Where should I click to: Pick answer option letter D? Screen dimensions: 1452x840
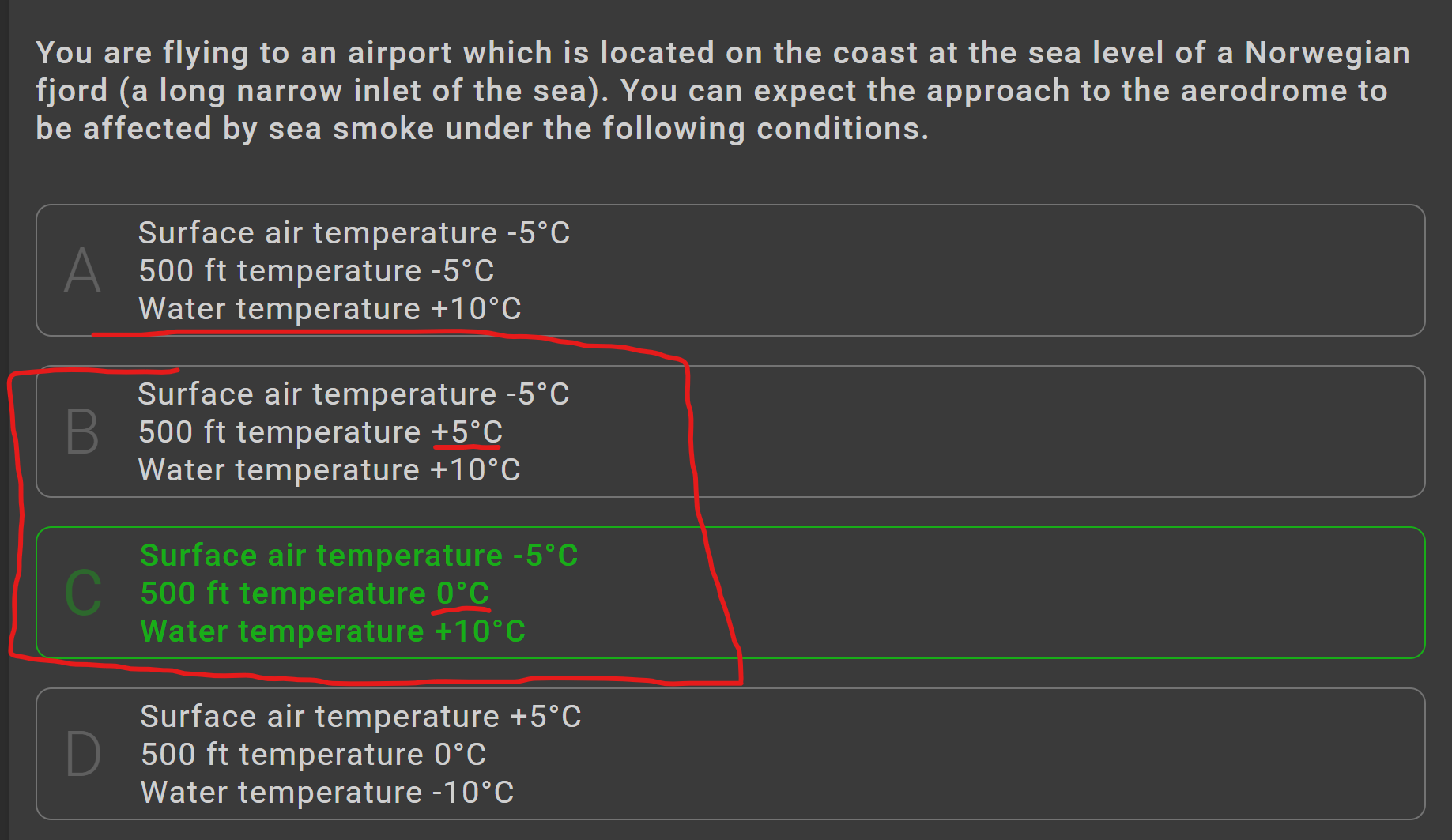[x=83, y=754]
